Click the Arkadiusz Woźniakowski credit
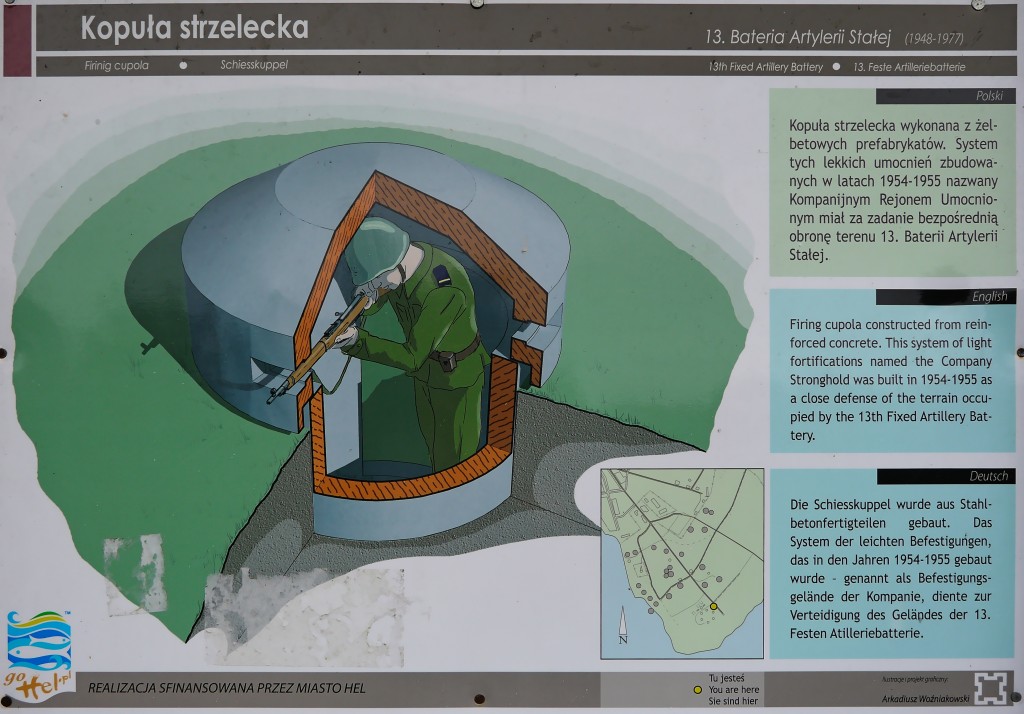 925,697
